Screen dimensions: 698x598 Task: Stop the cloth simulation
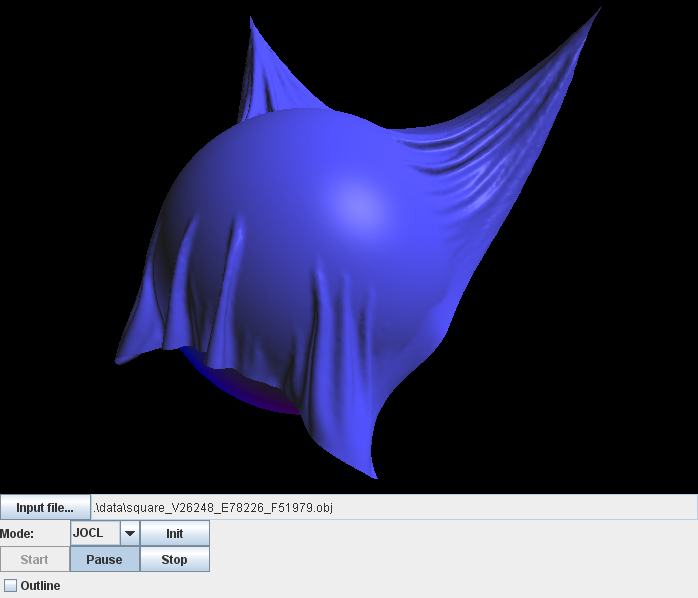(174, 559)
